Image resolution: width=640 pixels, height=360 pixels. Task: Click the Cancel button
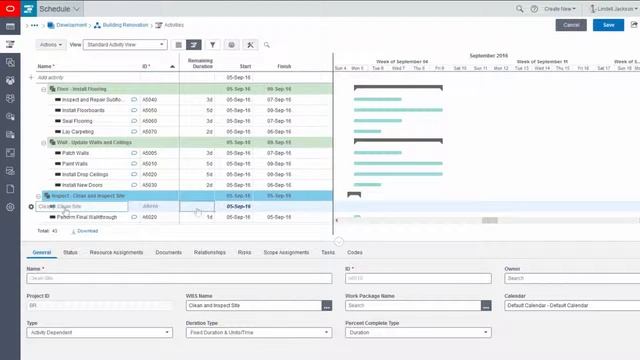pos(571,25)
